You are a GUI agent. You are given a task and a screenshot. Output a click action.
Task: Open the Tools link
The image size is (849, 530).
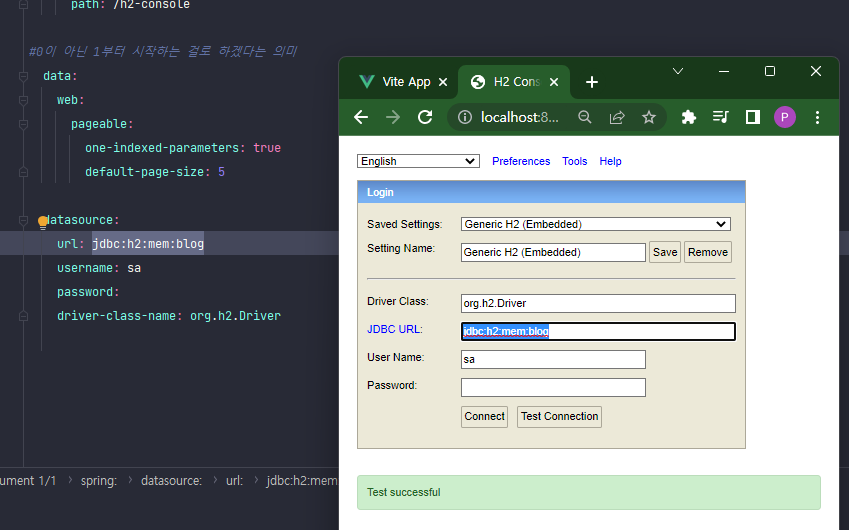pyautogui.click(x=574, y=161)
